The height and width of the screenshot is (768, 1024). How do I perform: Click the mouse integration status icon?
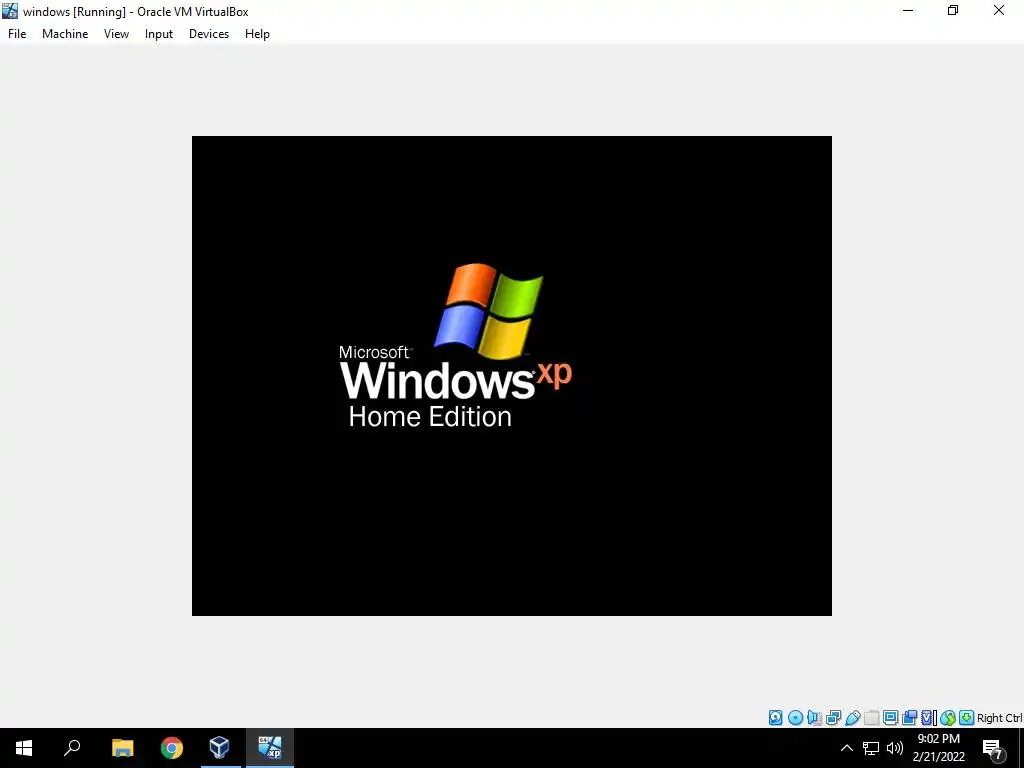tap(948, 718)
